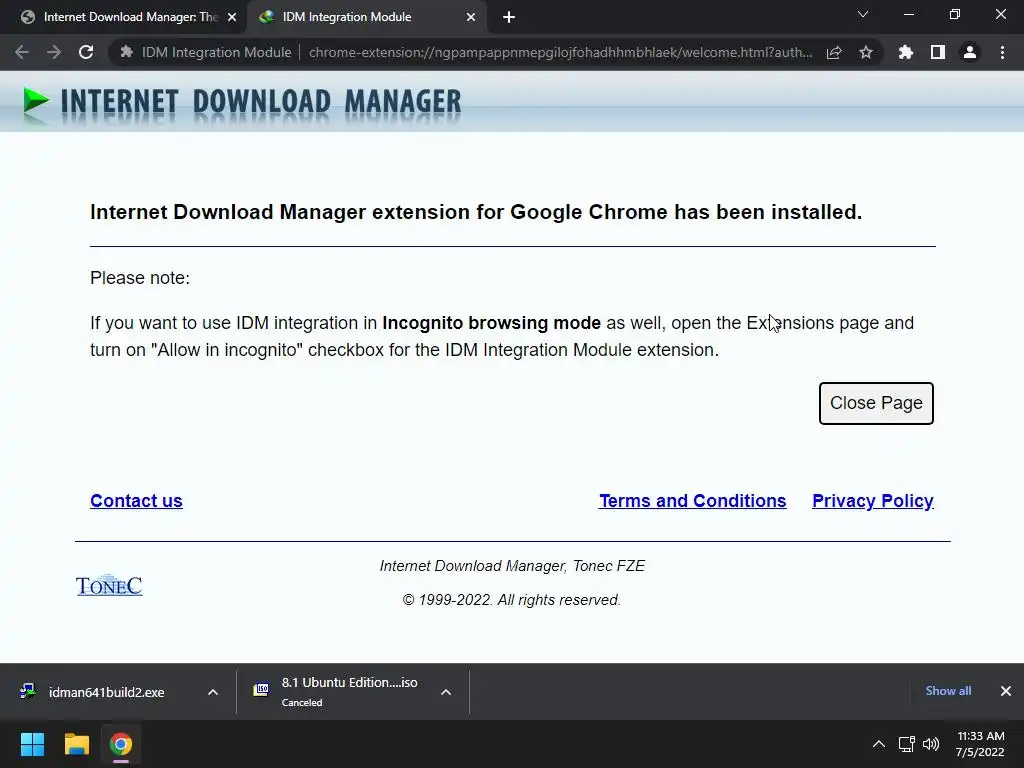
Task: Open File Explorer from taskbar
Action: [x=76, y=744]
